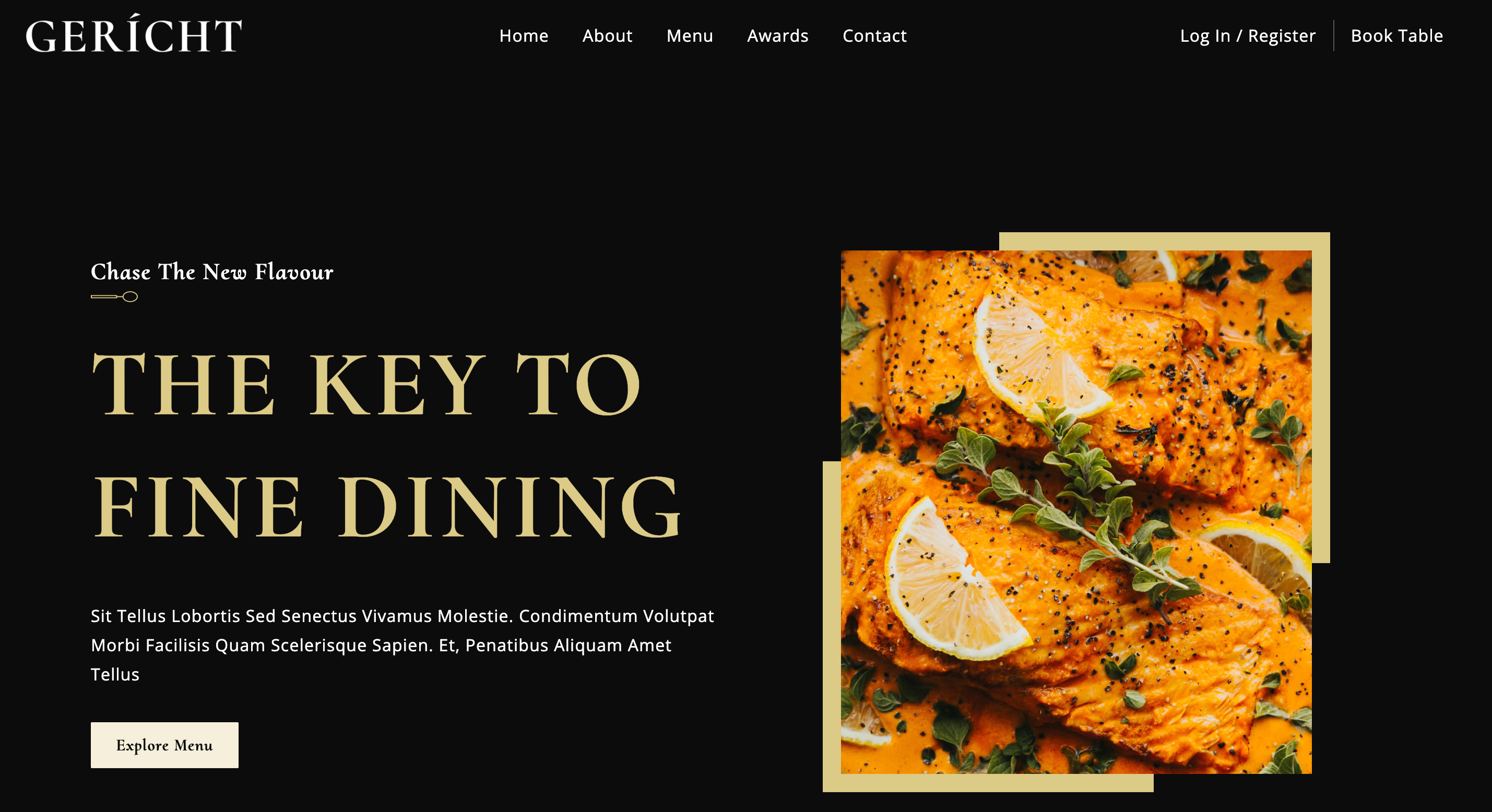Click the spoon divider icon below the subtitle
This screenshot has width=1492, height=812.
pyautogui.click(x=114, y=297)
